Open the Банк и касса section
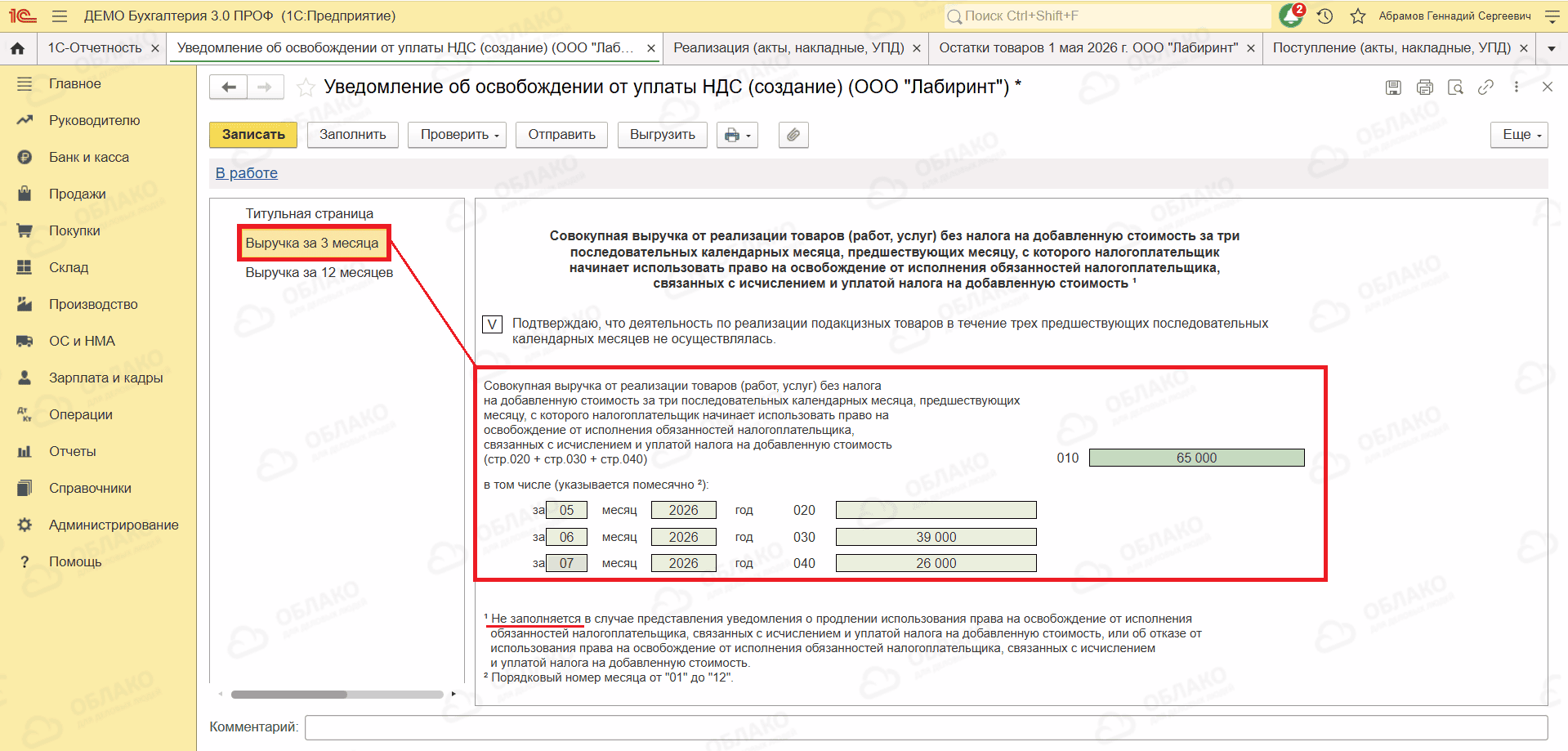This screenshot has width=1568, height=751. pos(88,157)
